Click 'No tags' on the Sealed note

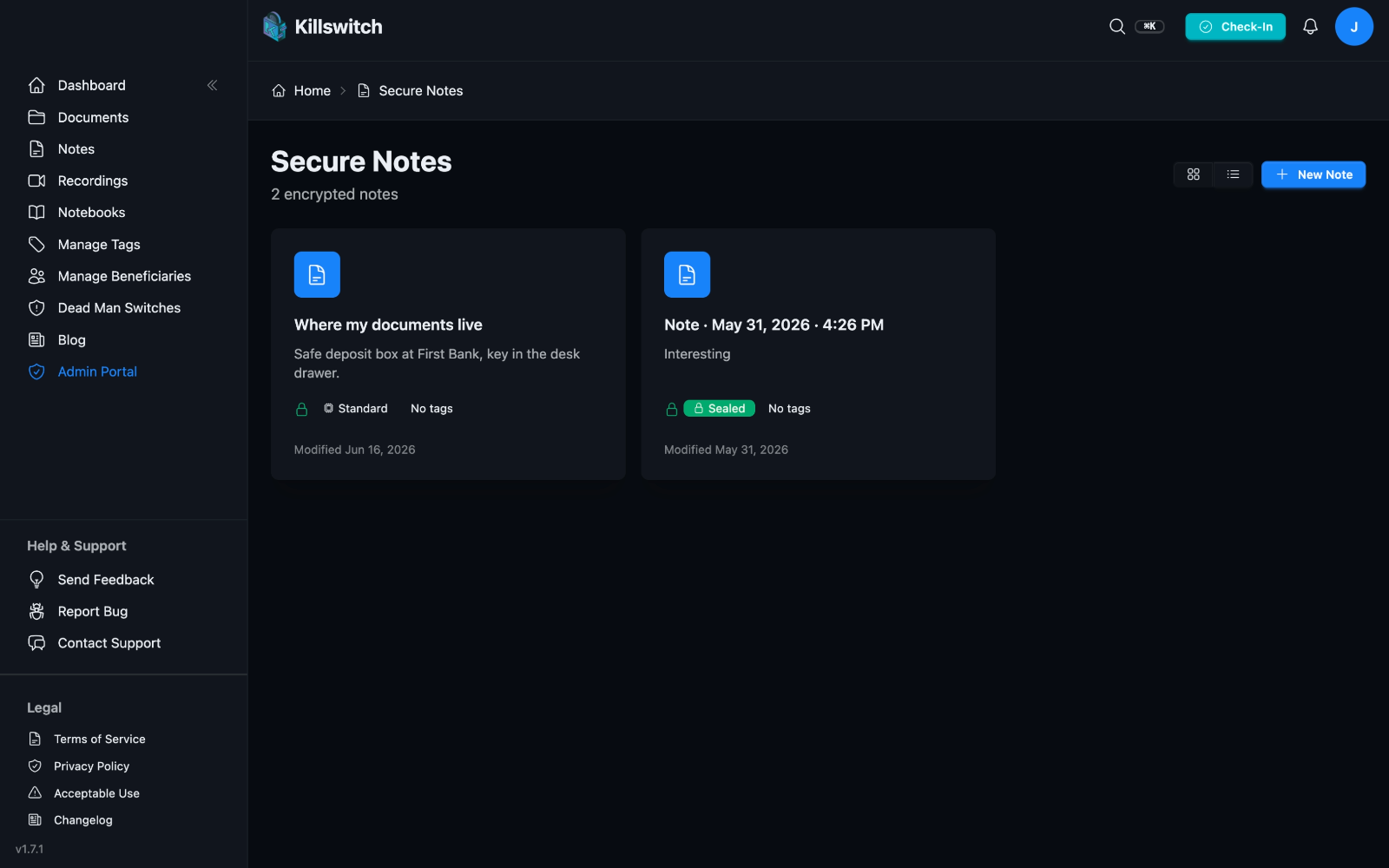click(789, 409)
